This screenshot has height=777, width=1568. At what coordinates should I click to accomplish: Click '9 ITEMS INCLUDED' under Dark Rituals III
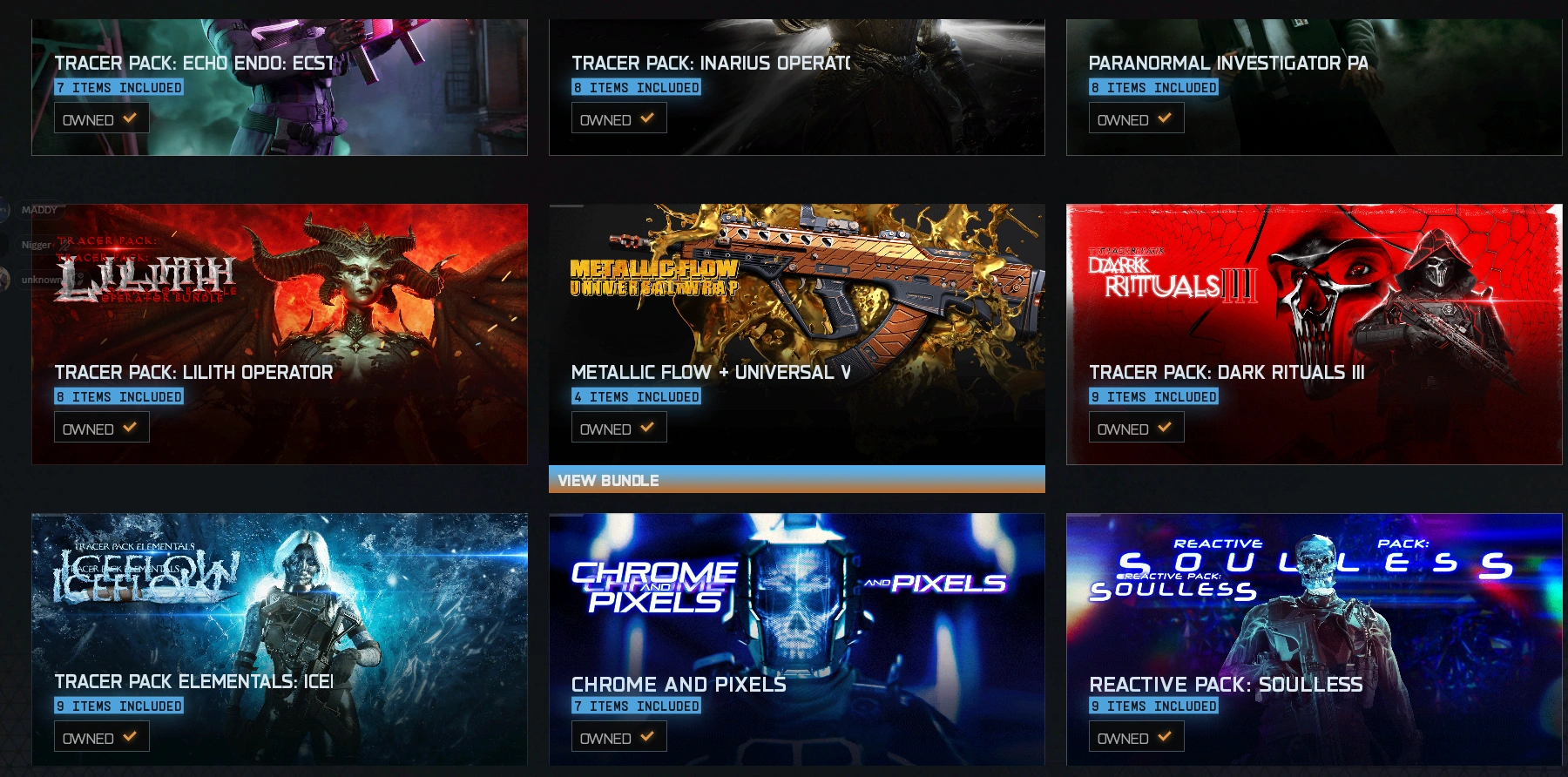pos(1153,397)
